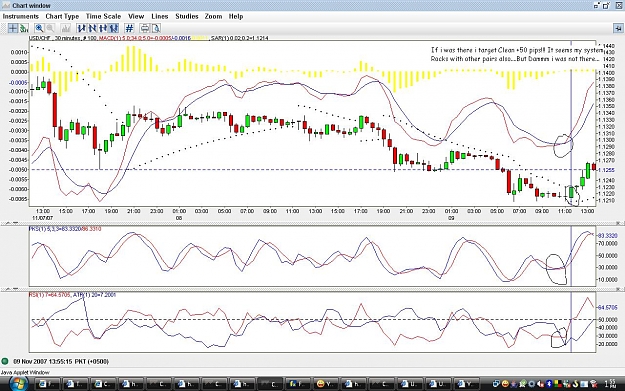Viewport: 625px width, 391px height.
Task: Open the Help menu
Action: tap(236, 16)
